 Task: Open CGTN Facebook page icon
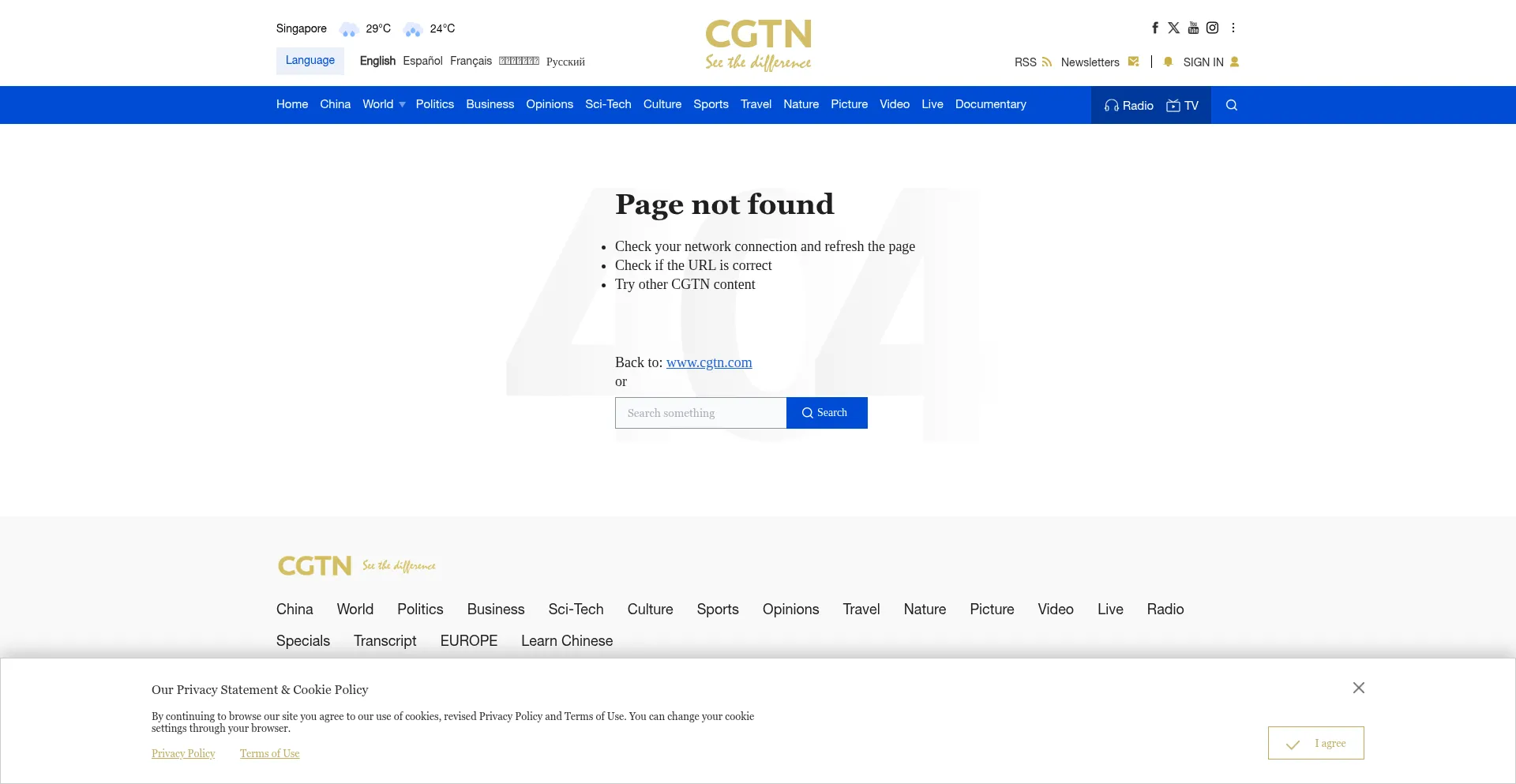click(x=1154, y=28)
